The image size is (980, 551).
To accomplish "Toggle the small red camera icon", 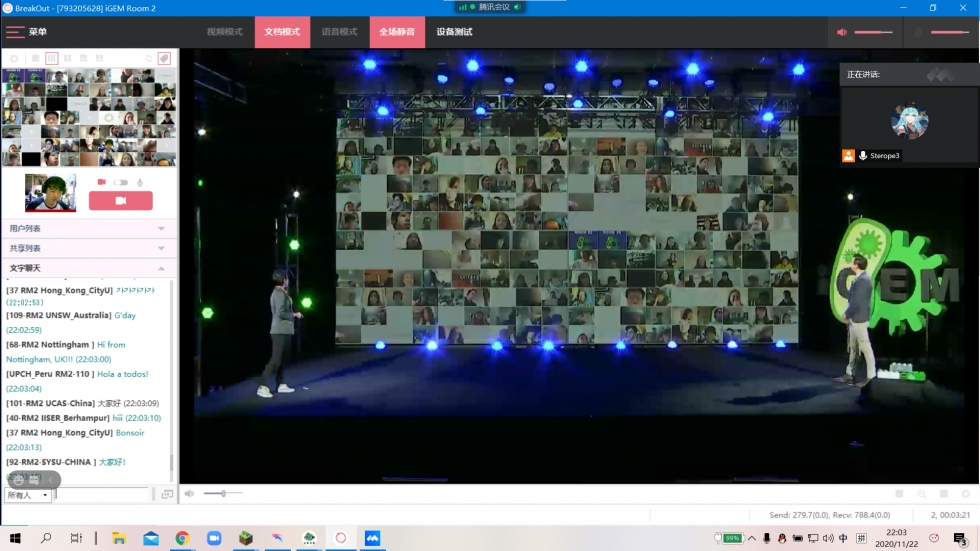I will pos(101,182).
